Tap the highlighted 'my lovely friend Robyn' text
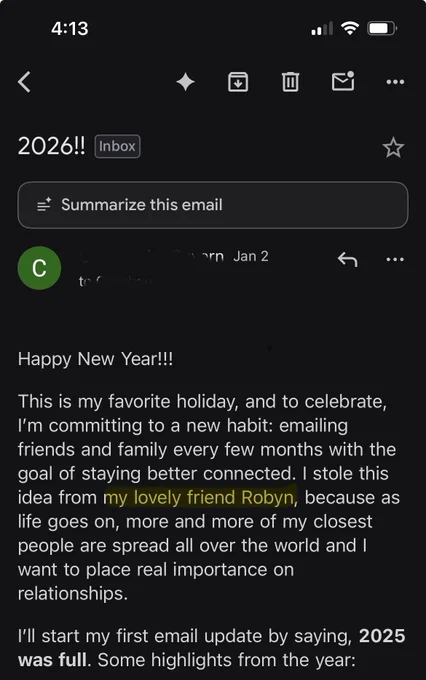This screenshot has height=680, width=426. [200, 497]
